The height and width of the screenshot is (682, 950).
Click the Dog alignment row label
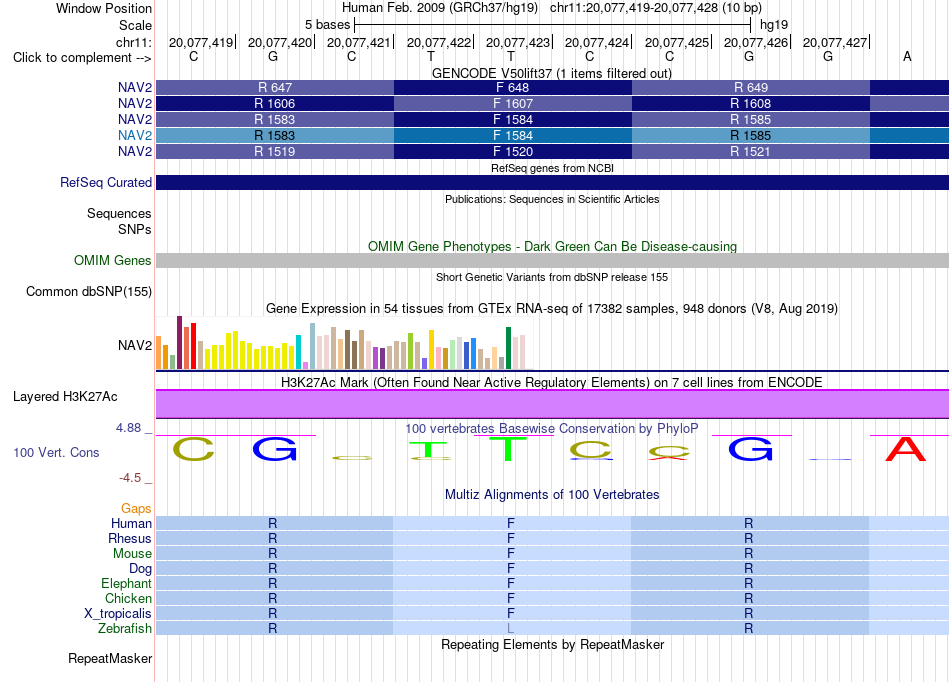click(140, 568)
